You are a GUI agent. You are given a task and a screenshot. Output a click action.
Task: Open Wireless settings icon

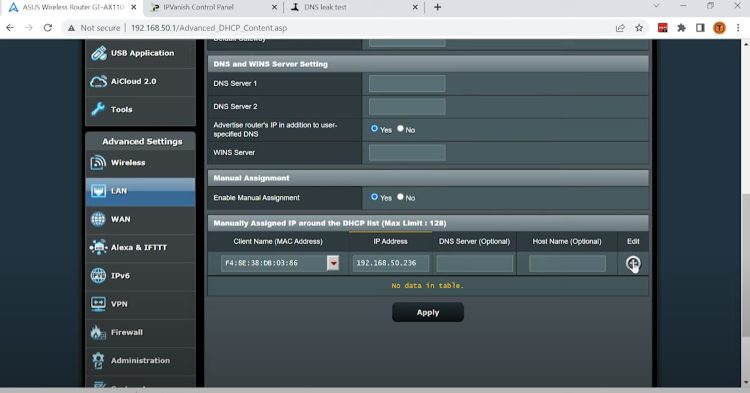(99, 163)
